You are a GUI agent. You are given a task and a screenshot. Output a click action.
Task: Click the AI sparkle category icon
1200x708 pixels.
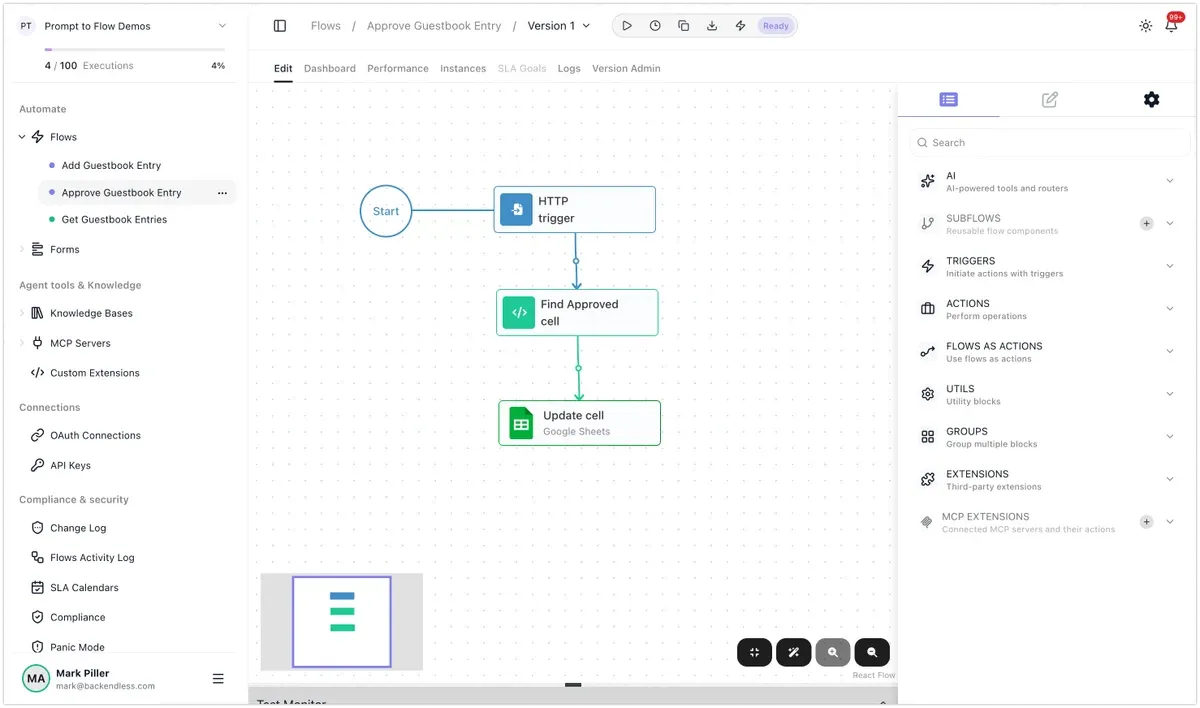tap(928, 181)
